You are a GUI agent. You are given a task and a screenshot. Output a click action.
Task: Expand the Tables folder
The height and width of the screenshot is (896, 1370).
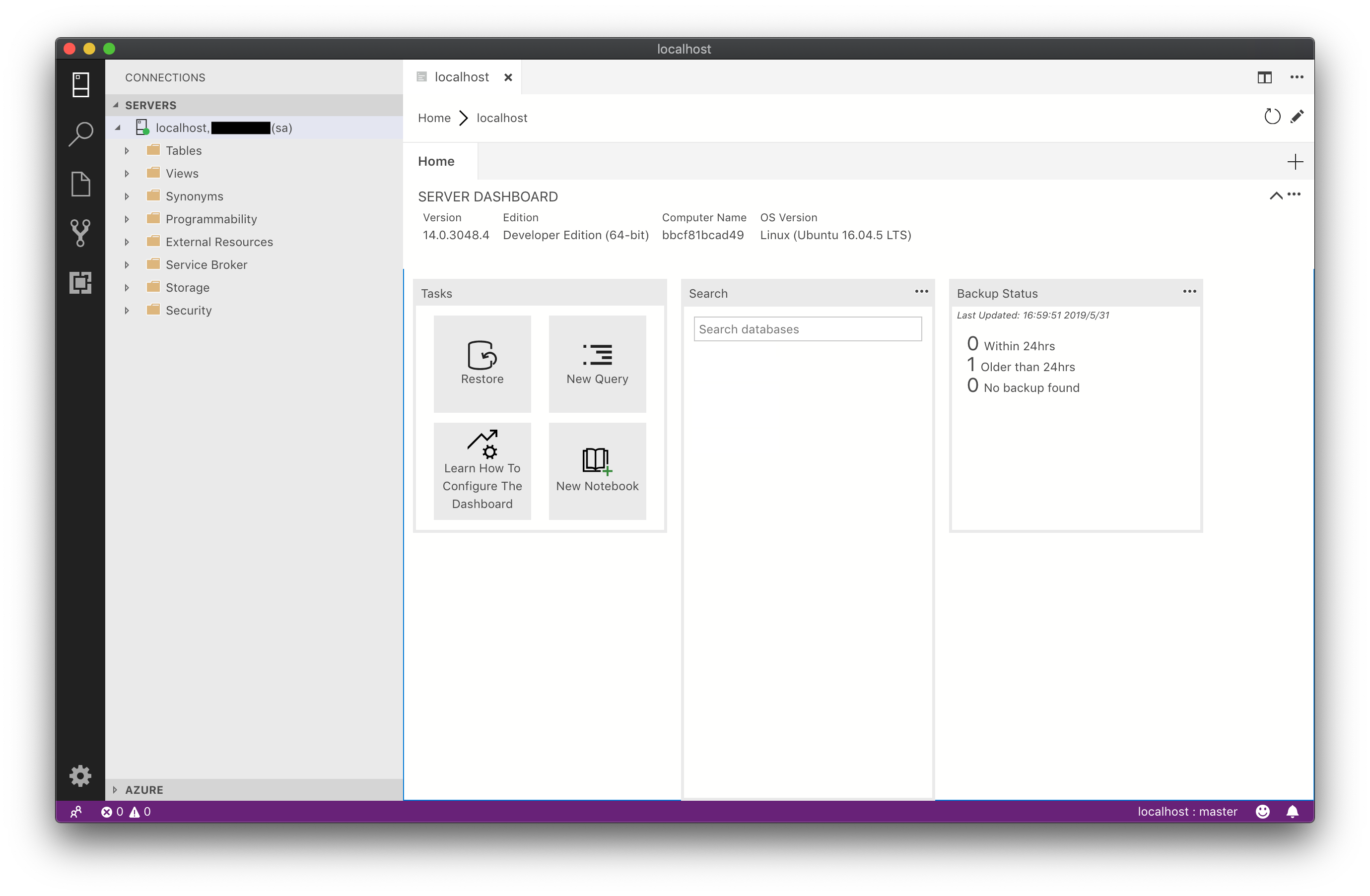127,151
